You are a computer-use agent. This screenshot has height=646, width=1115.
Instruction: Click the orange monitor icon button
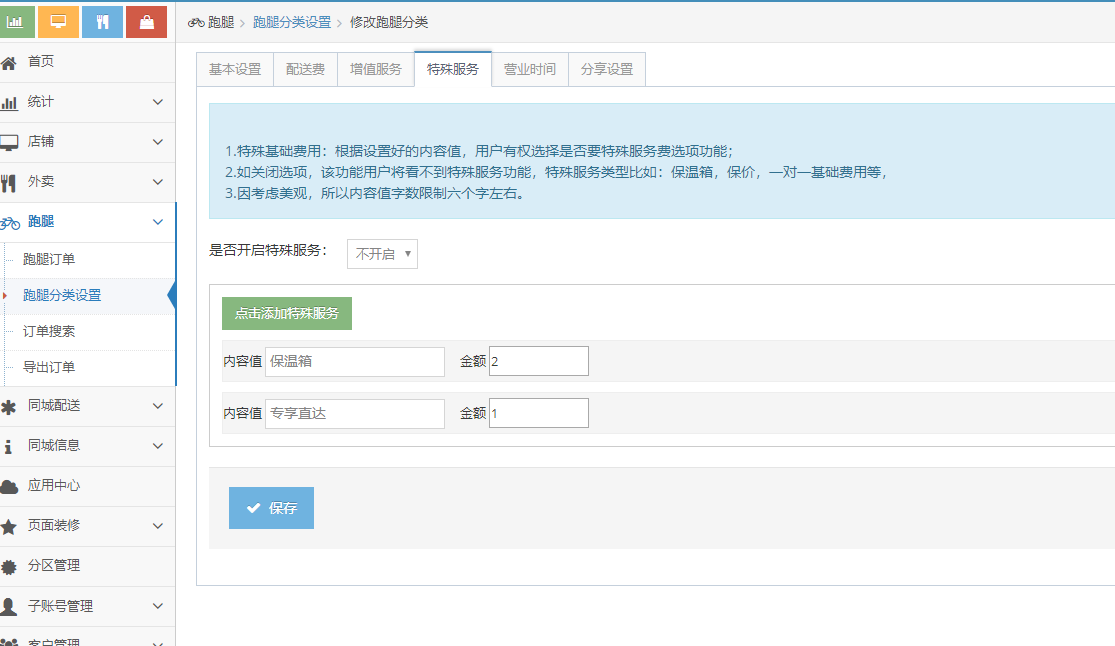(x=58, y=22)
